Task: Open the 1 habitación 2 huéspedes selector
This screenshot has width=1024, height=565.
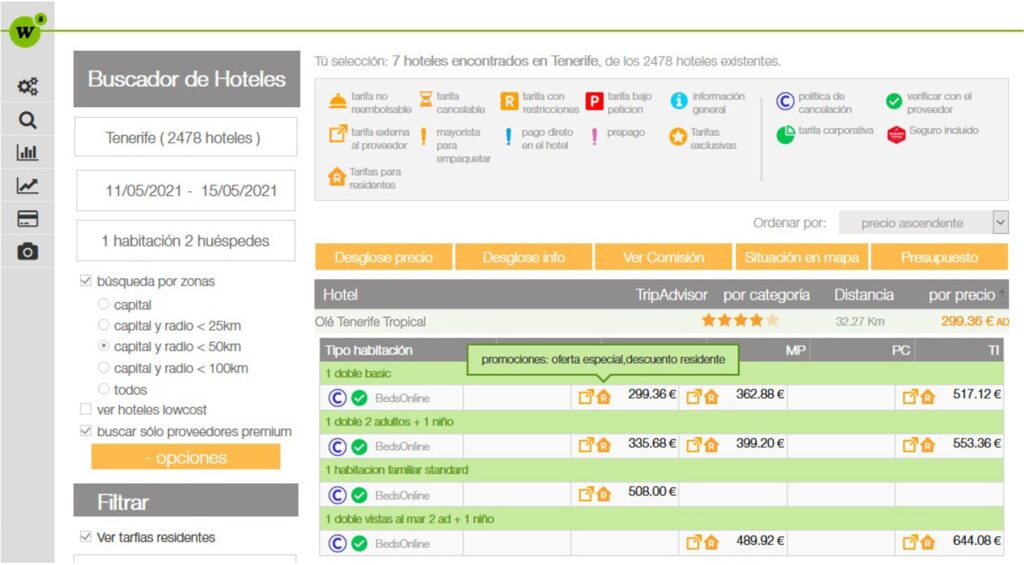Action: click(x=185, y=241)
